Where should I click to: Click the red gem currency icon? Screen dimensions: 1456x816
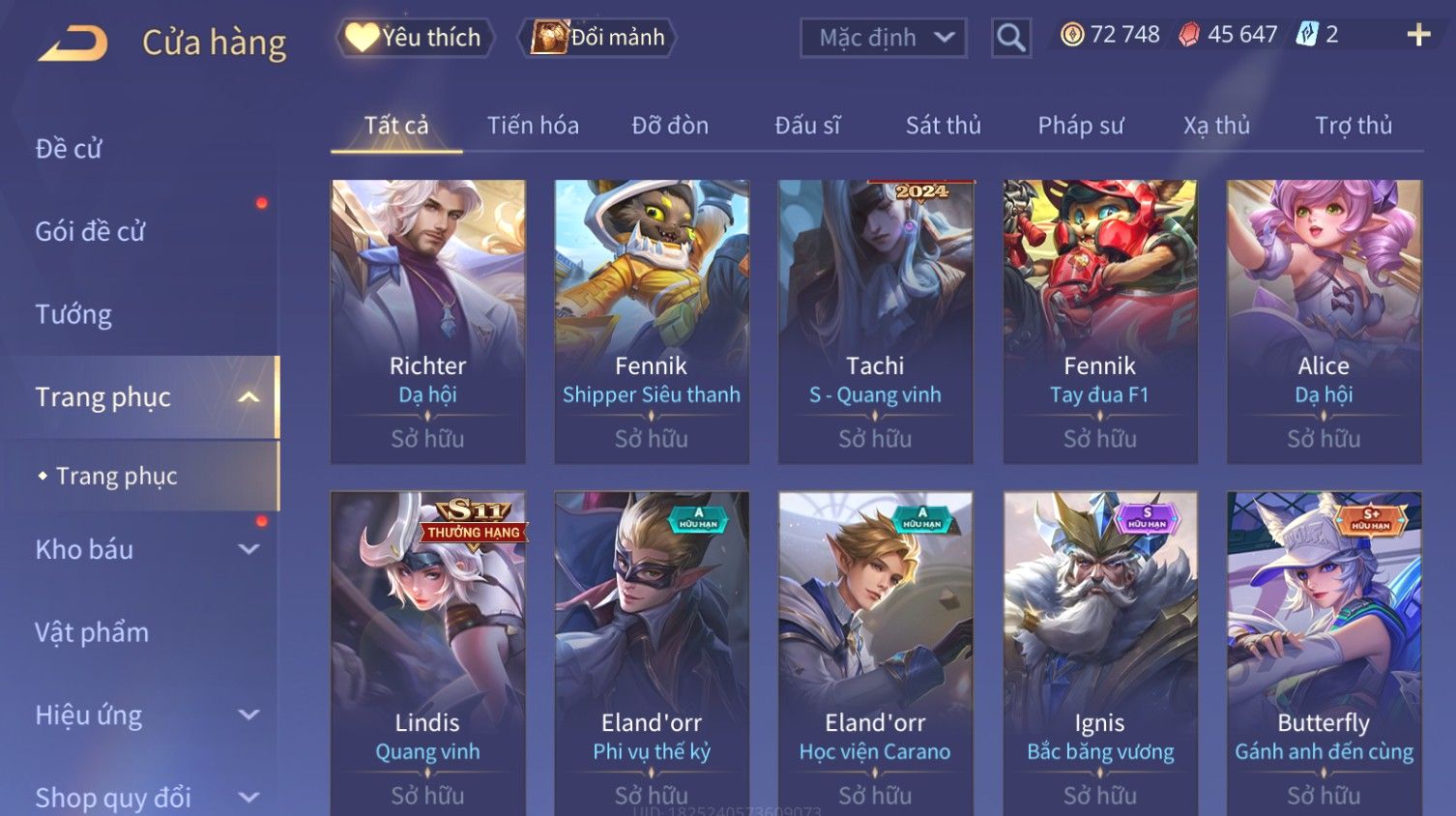pos(1188,35)
